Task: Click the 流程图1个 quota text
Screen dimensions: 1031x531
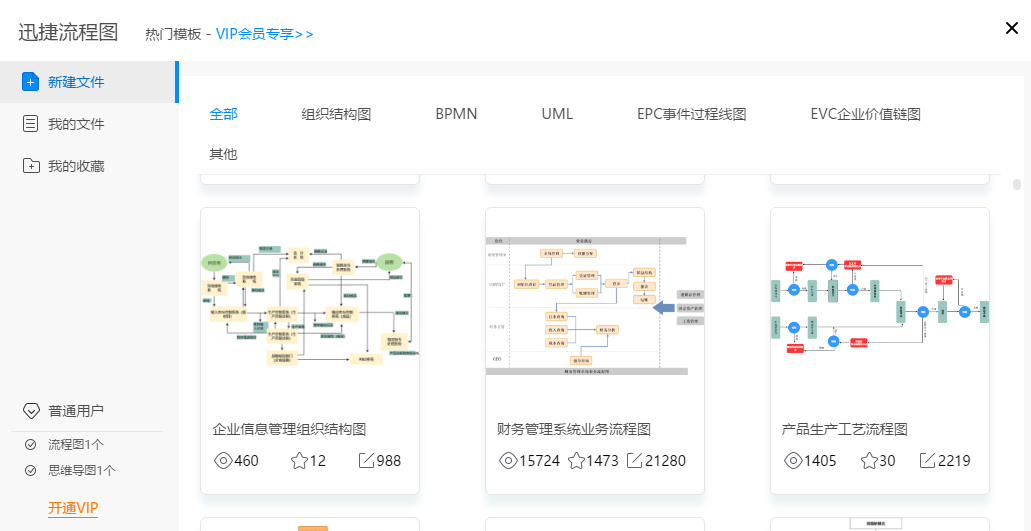Action: [x=76, y=445]
